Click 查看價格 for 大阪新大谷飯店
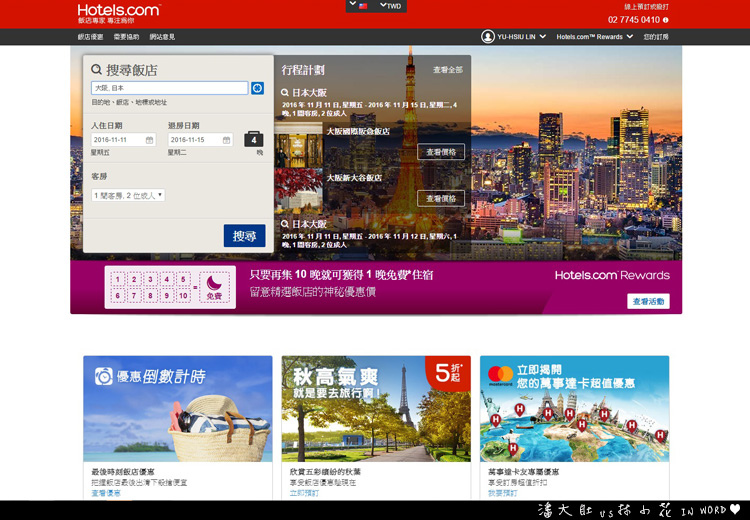750x520 pixels. click(x=441, y=199)
